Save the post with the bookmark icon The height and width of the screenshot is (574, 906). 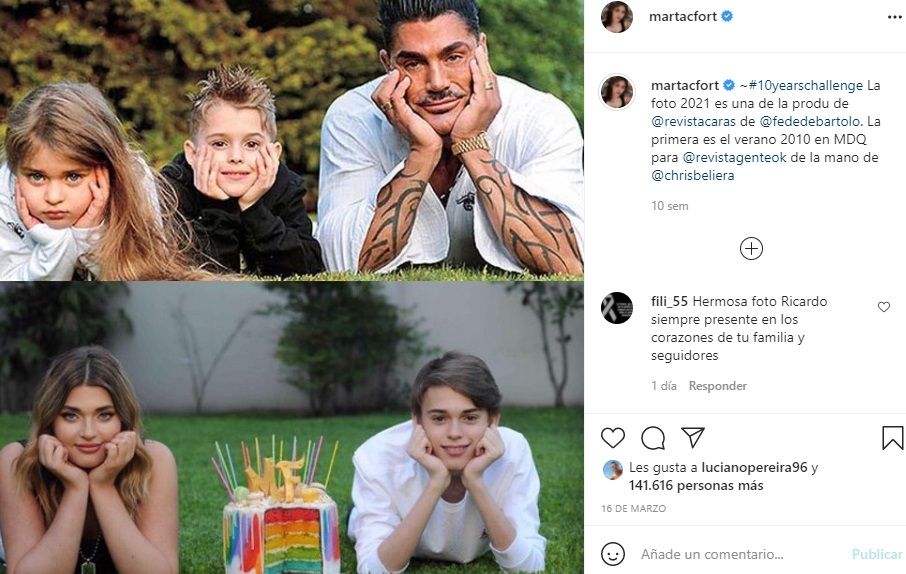892,438
